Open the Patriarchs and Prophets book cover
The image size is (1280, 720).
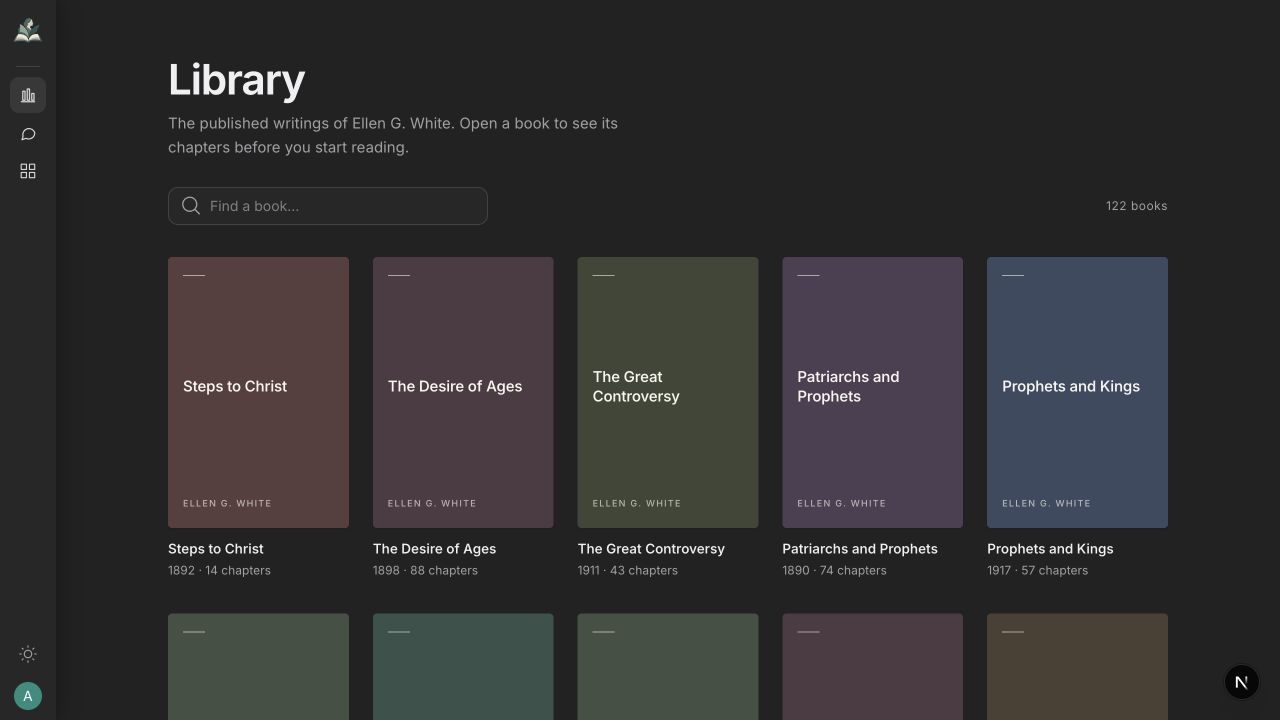(873, 392)
